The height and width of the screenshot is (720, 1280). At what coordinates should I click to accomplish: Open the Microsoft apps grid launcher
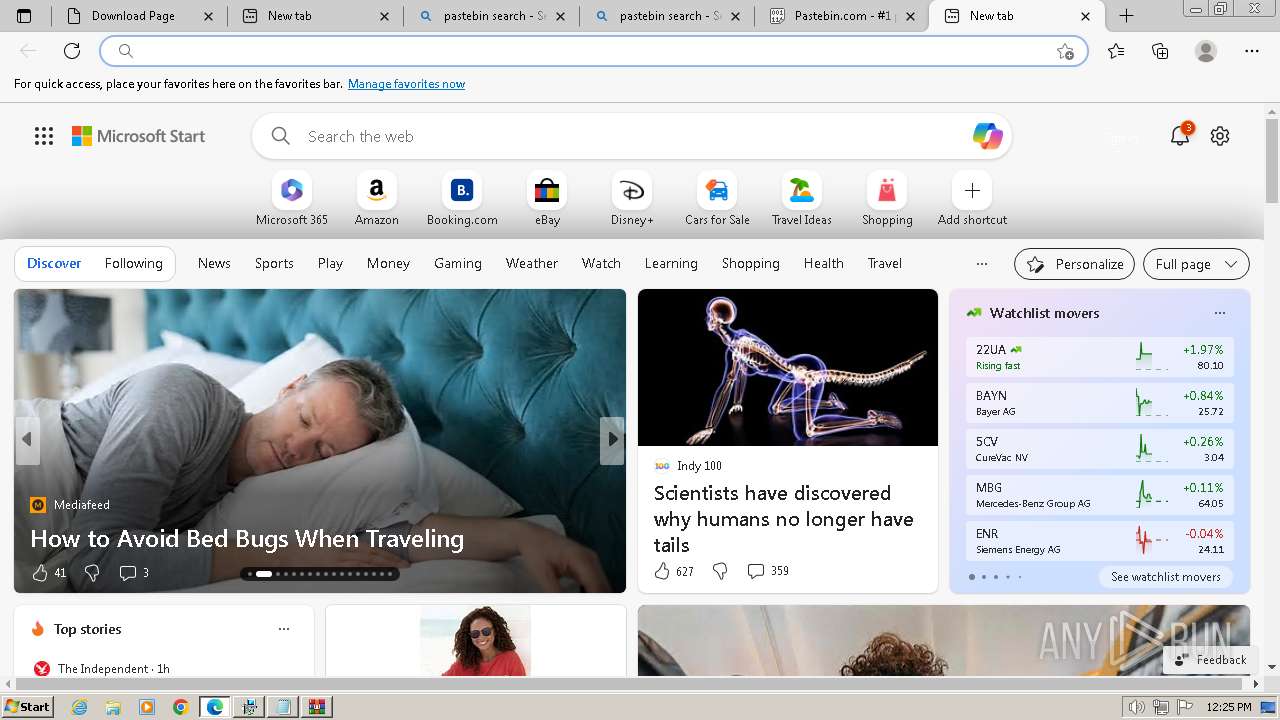tap(44, 136)
